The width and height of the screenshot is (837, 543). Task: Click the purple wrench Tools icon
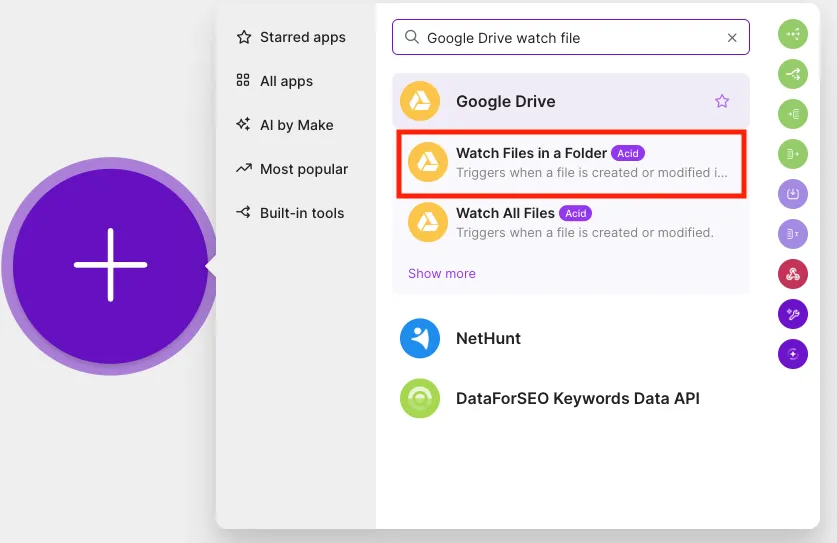[793, 314]
